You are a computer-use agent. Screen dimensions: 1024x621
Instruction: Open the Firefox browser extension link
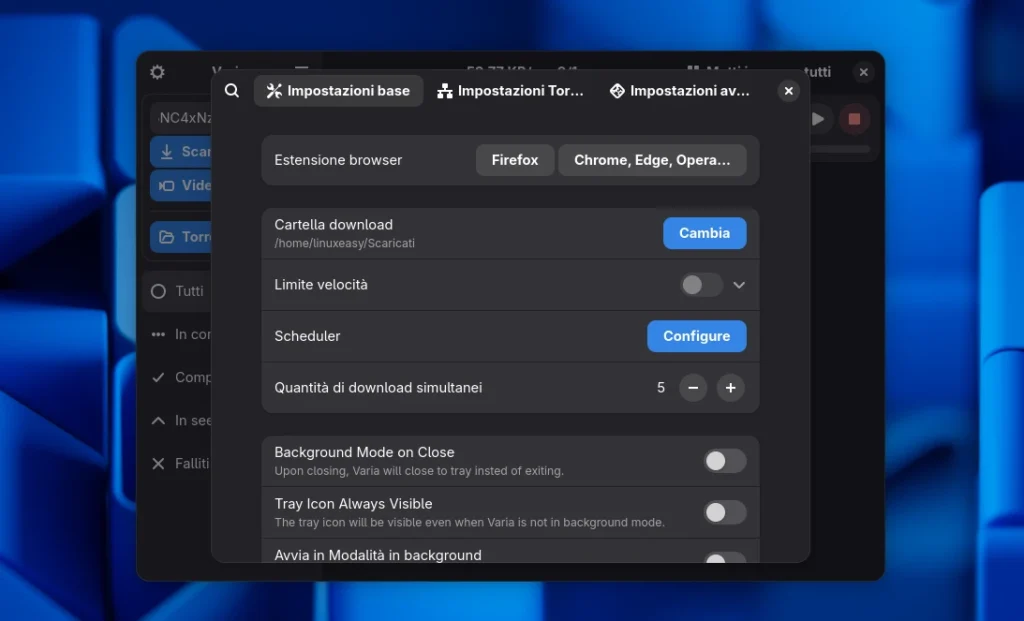515,160
